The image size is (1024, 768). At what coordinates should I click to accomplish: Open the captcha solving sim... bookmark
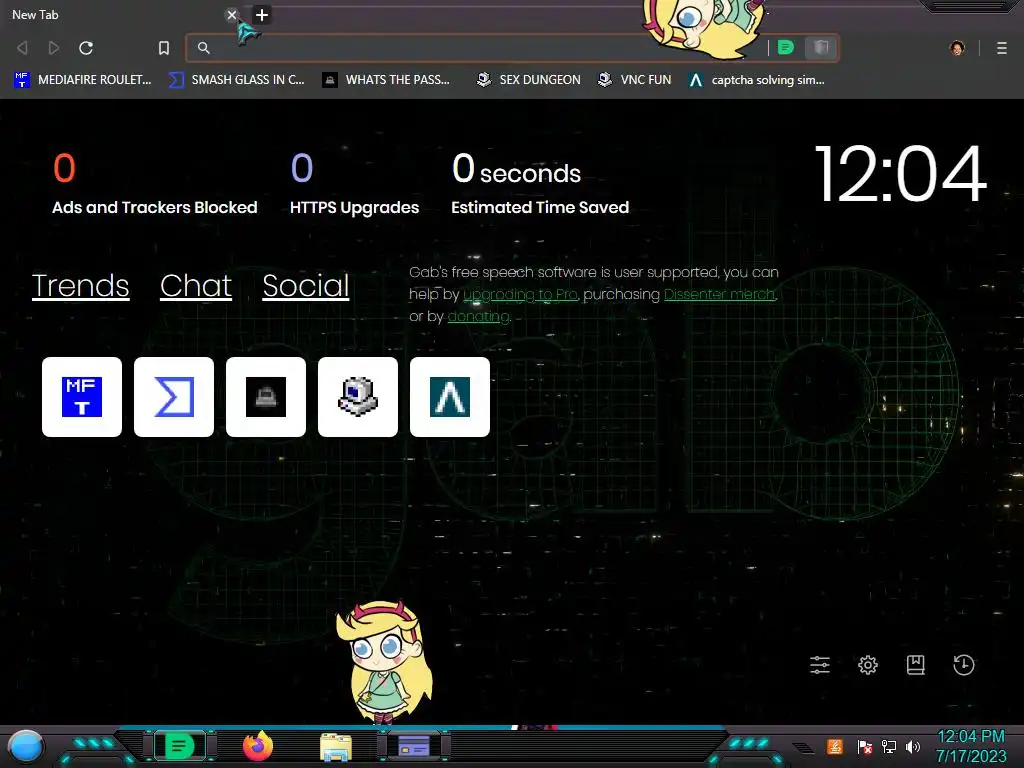756,80
